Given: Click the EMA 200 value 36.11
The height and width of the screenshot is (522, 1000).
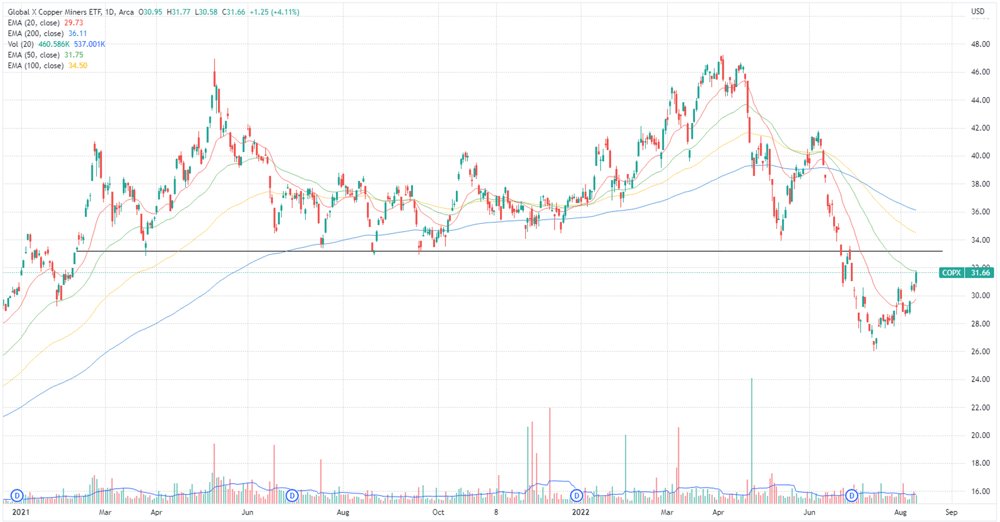Looking at the screenshot, I should click(78, 33).
